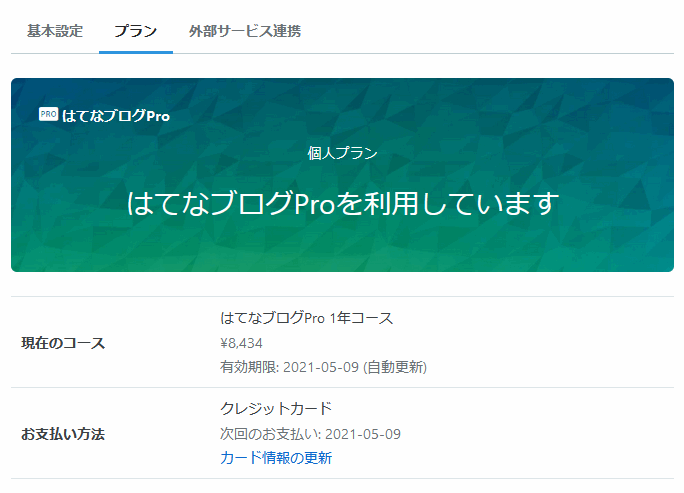684x493 pixels.
Task: Click the クレジットカード payment text
Action: 276,409
